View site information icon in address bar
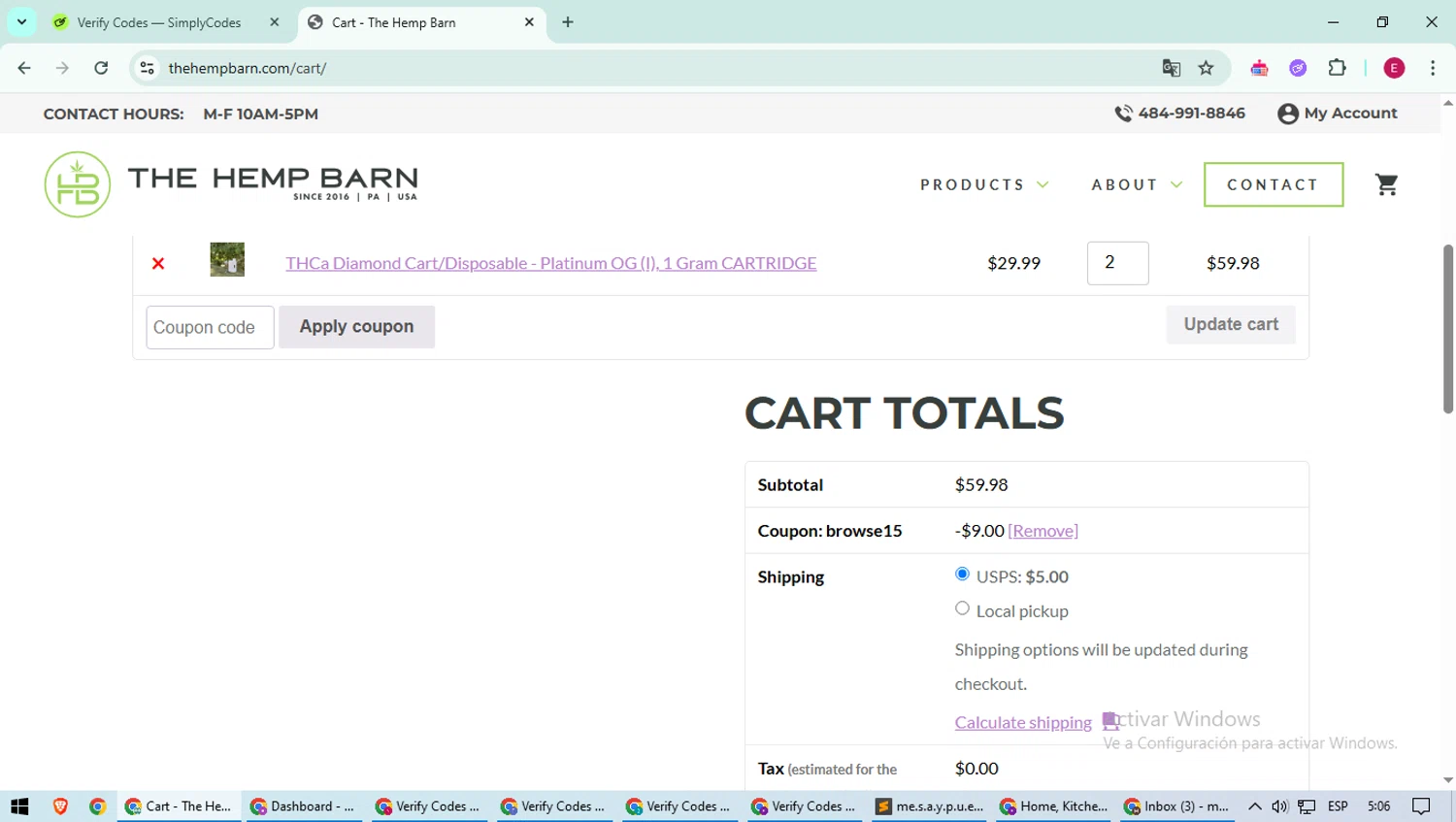The image size is (1456, 822). pyautogui.click(x=148, y=68)
